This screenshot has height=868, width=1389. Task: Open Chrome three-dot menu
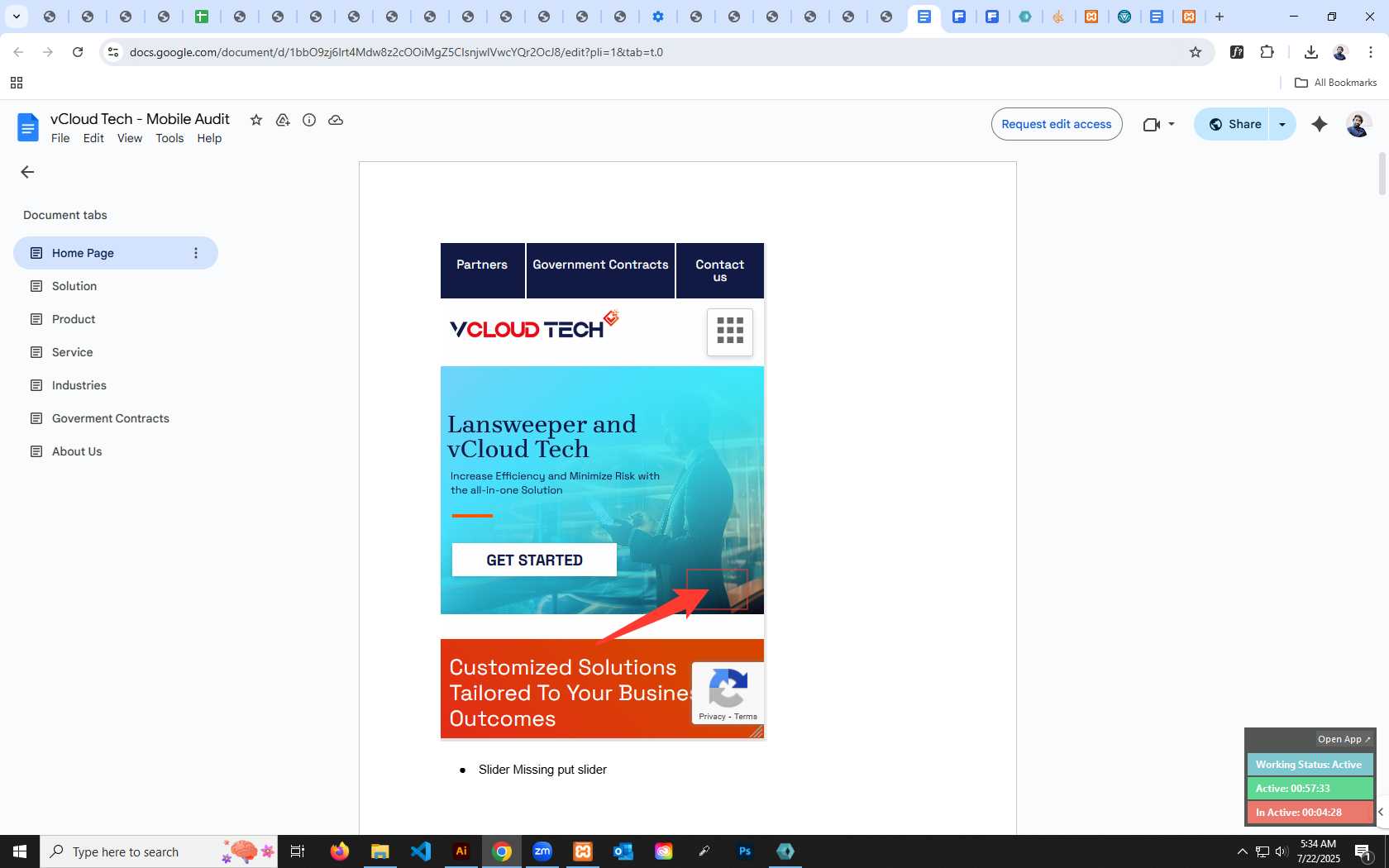(1371, 52)
